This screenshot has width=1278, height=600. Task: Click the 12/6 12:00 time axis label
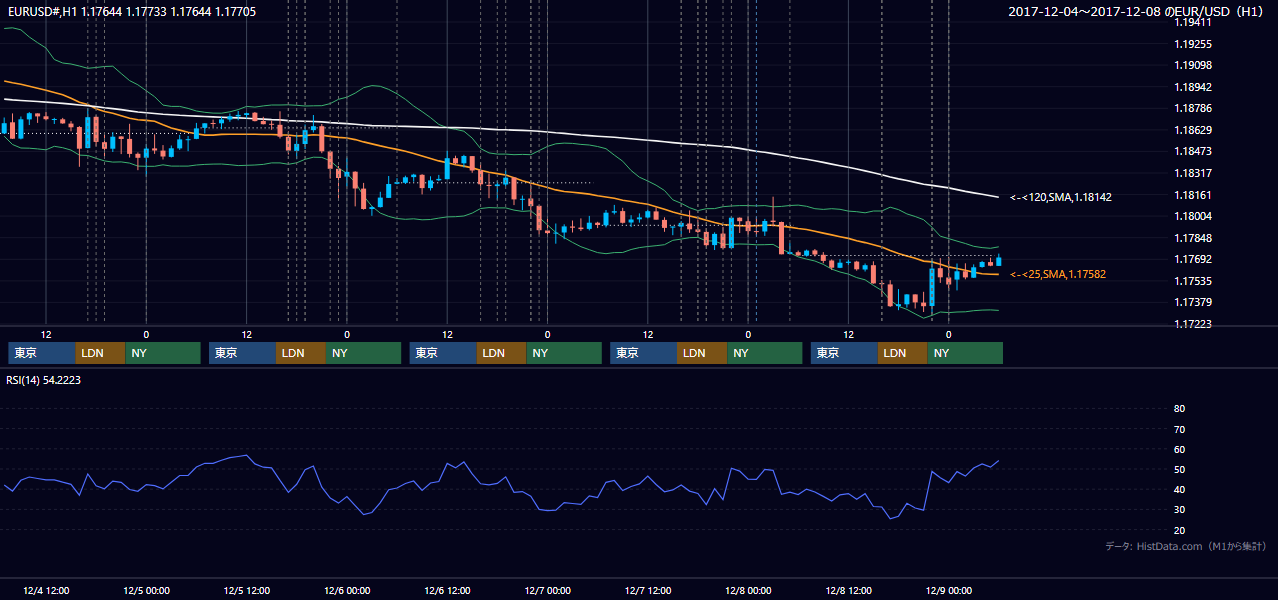(447, 591)
